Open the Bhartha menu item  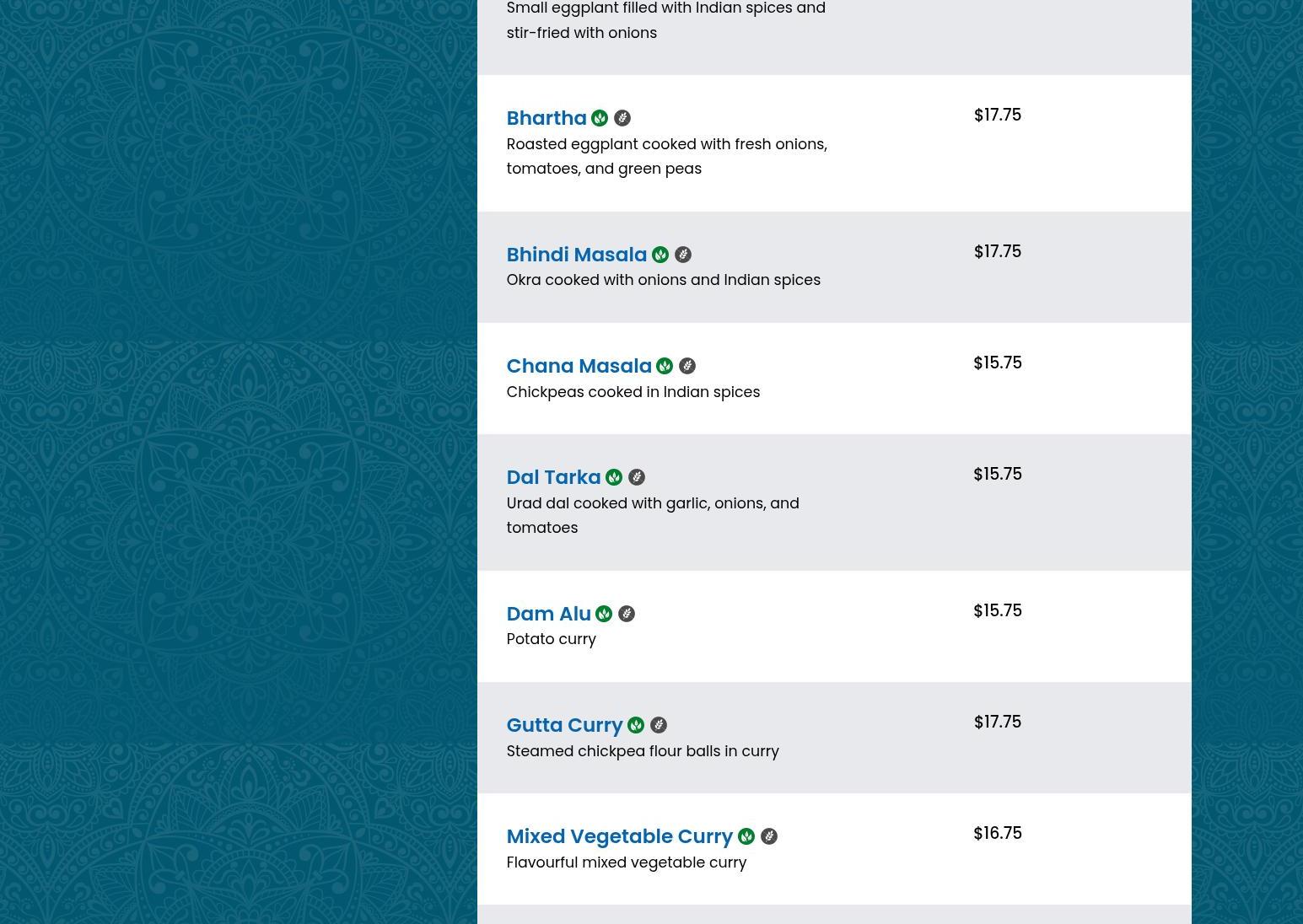[x=546, y=118]
